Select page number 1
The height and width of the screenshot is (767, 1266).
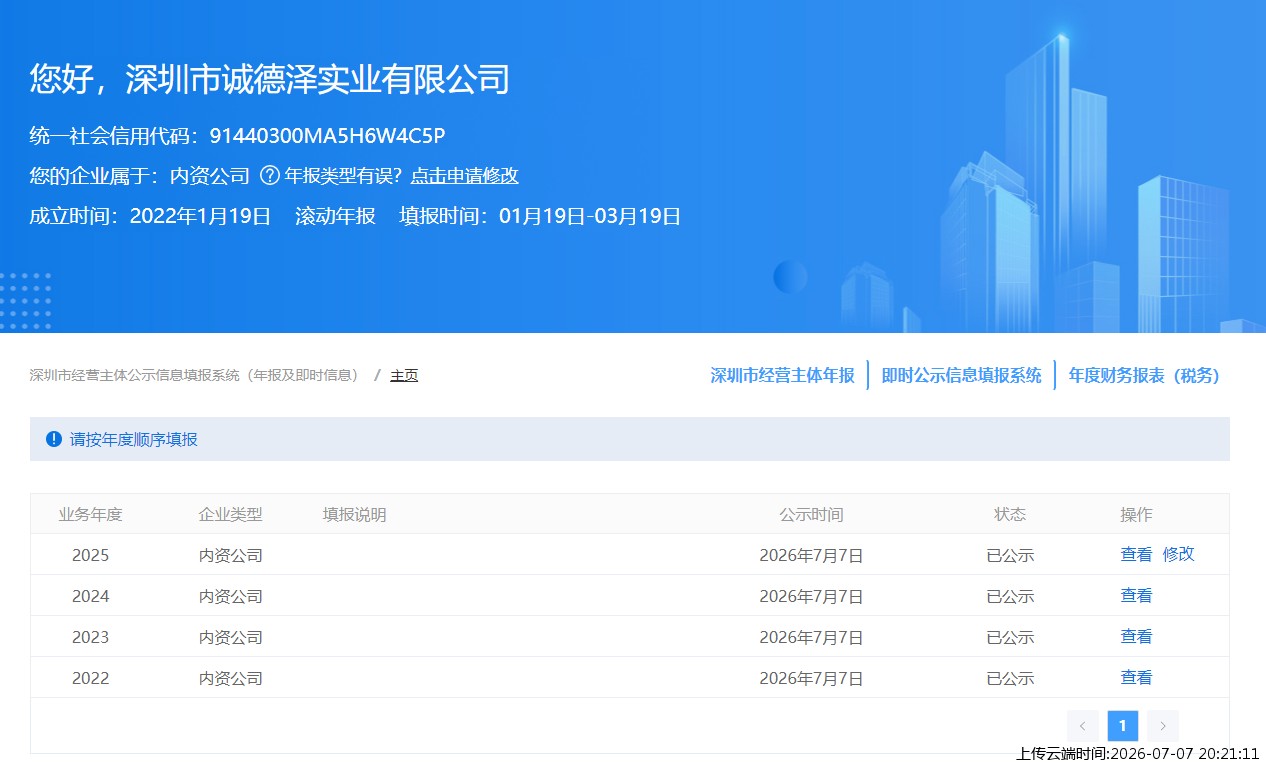coord(1123,726)
